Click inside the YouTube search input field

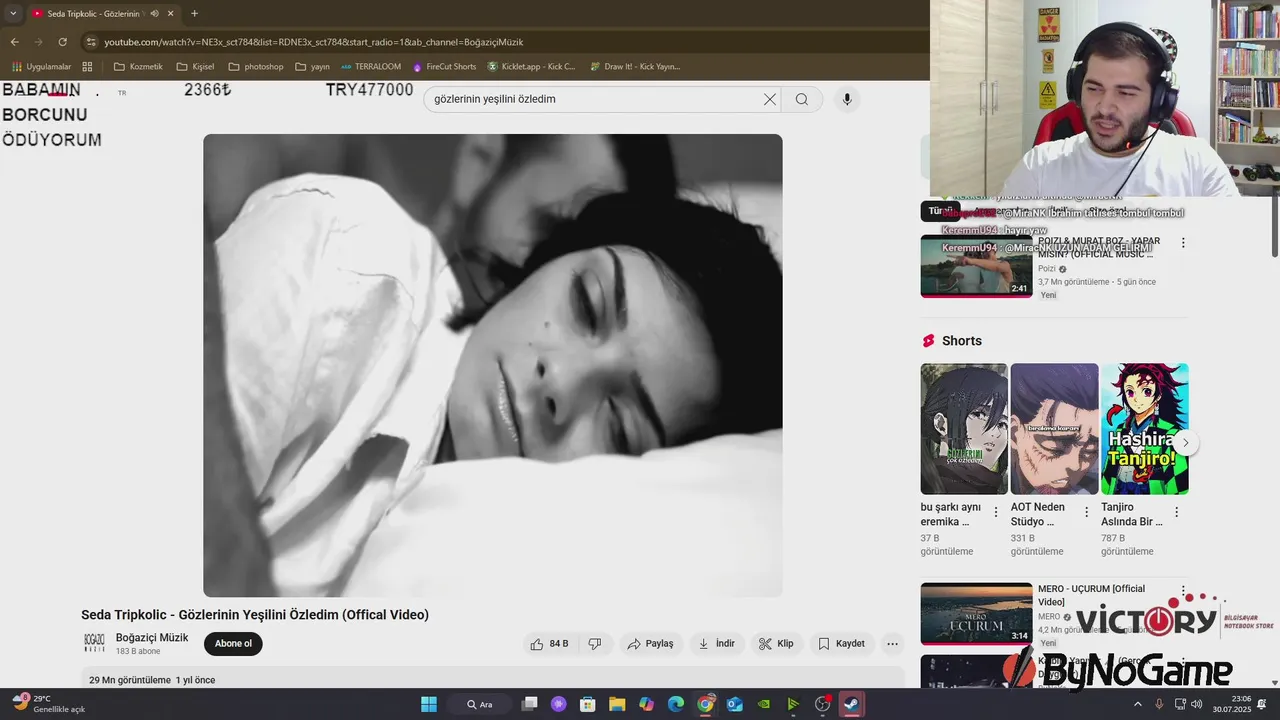coord(596,99)
